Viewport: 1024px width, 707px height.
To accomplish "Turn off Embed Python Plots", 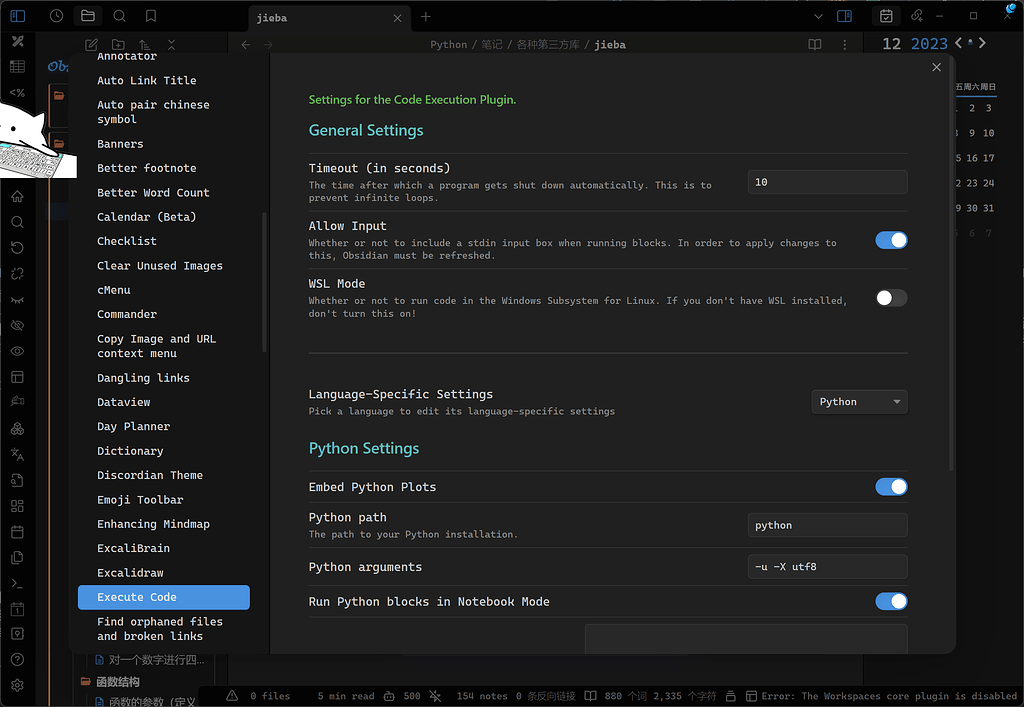I will (x=891, y=487).
